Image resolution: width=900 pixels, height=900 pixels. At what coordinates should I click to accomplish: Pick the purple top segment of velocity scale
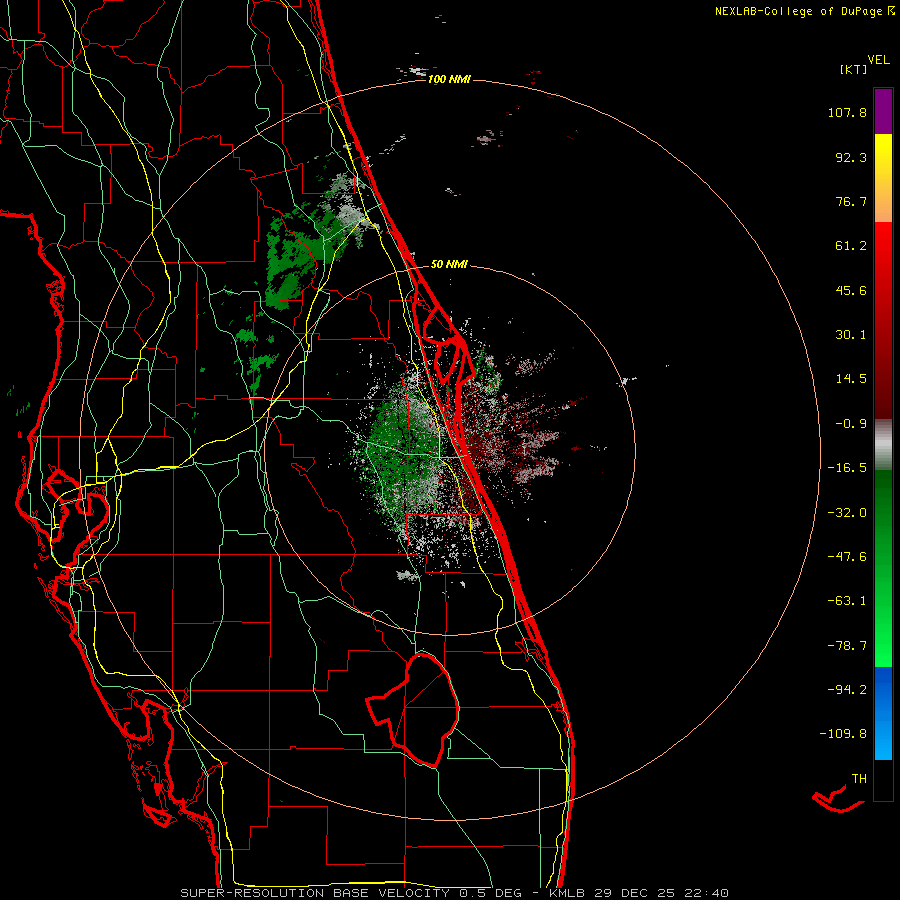(x=883, y=111)
